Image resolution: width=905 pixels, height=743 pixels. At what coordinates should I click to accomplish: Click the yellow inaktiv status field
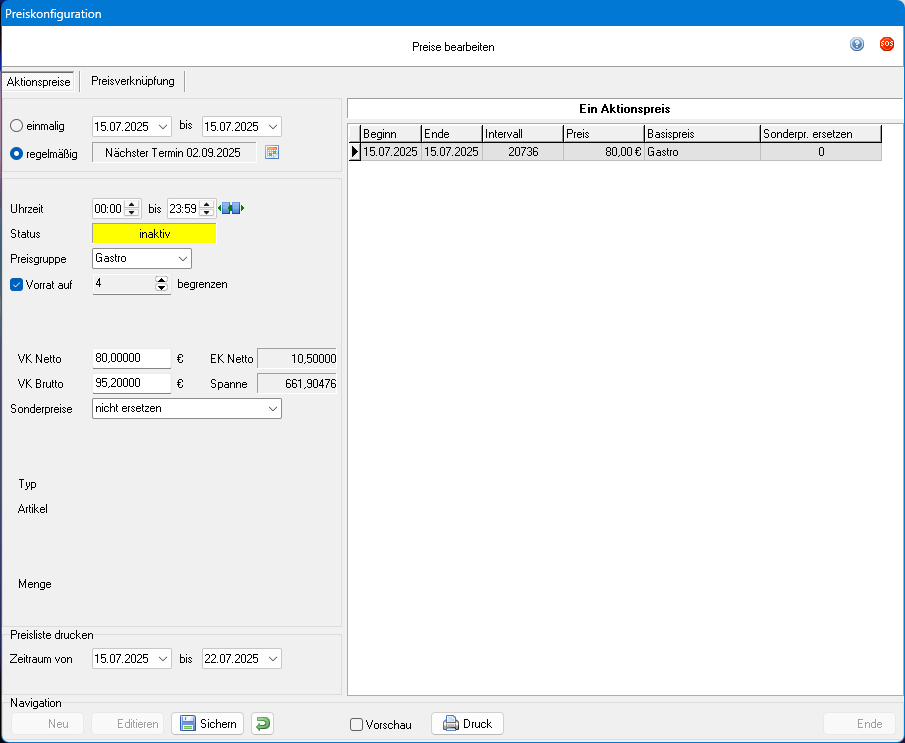click(154, 234)
